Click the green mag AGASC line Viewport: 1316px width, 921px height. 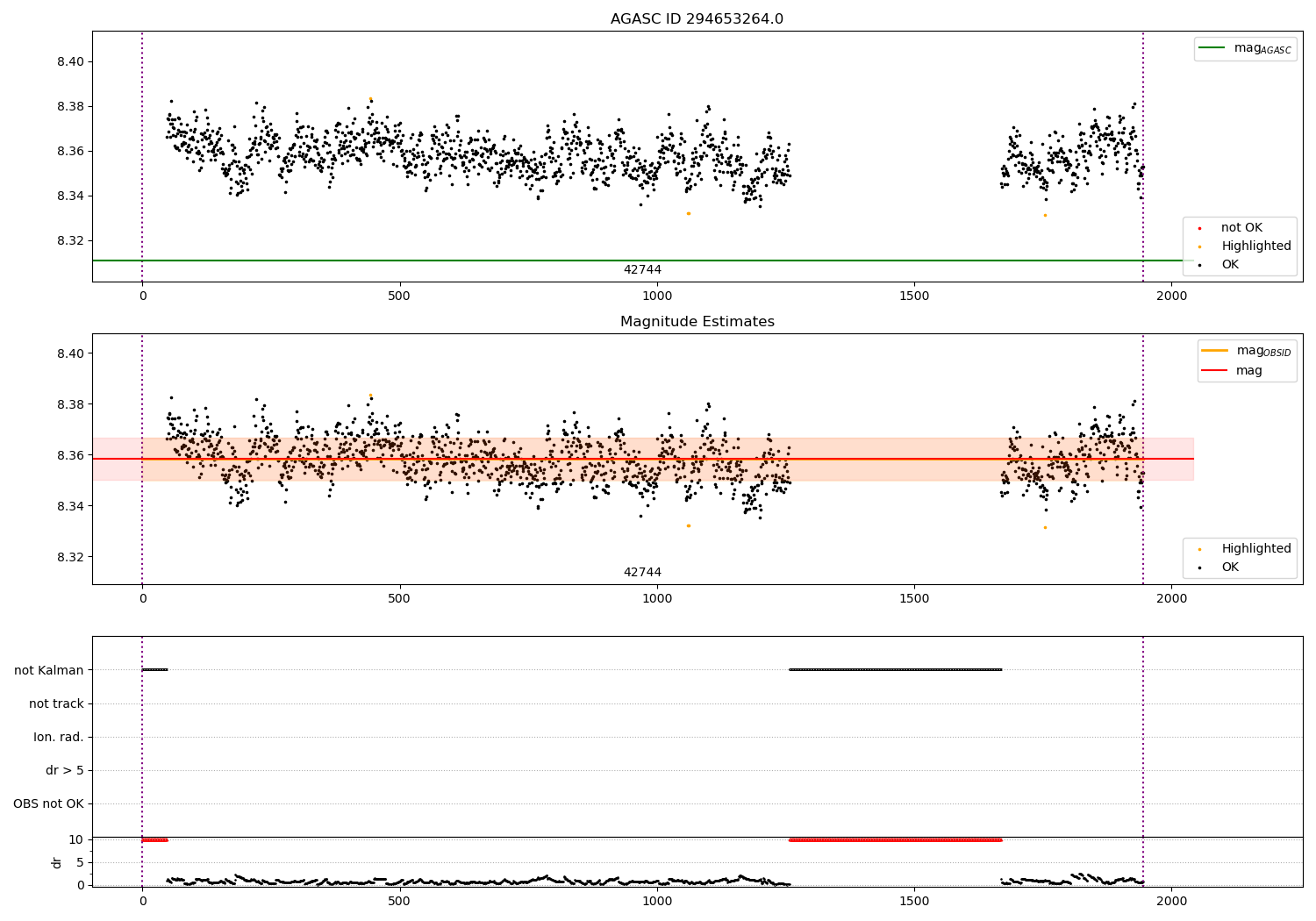point(642,261)
